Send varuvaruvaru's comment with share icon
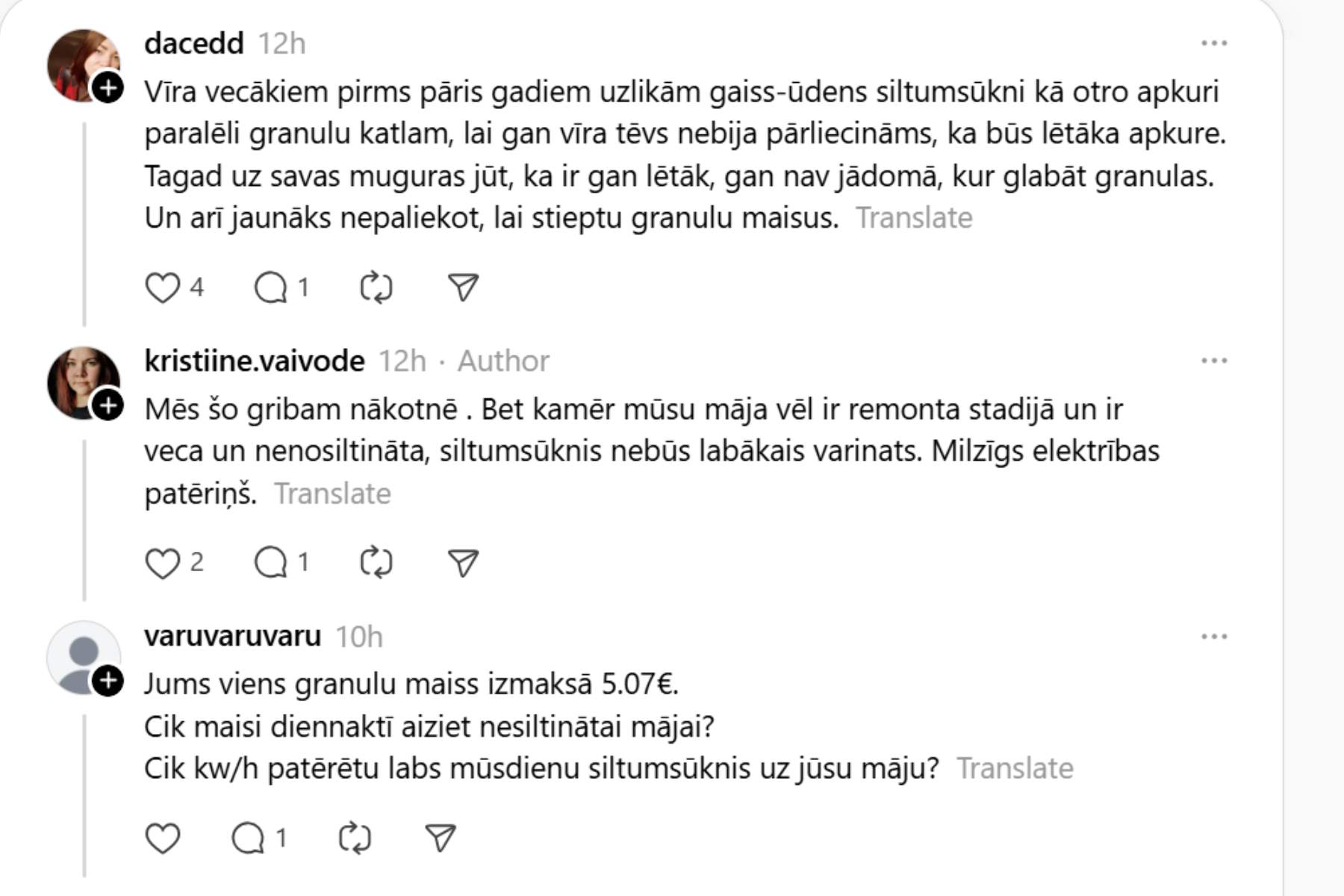The image size is (1344, 896). coord(441,838)
